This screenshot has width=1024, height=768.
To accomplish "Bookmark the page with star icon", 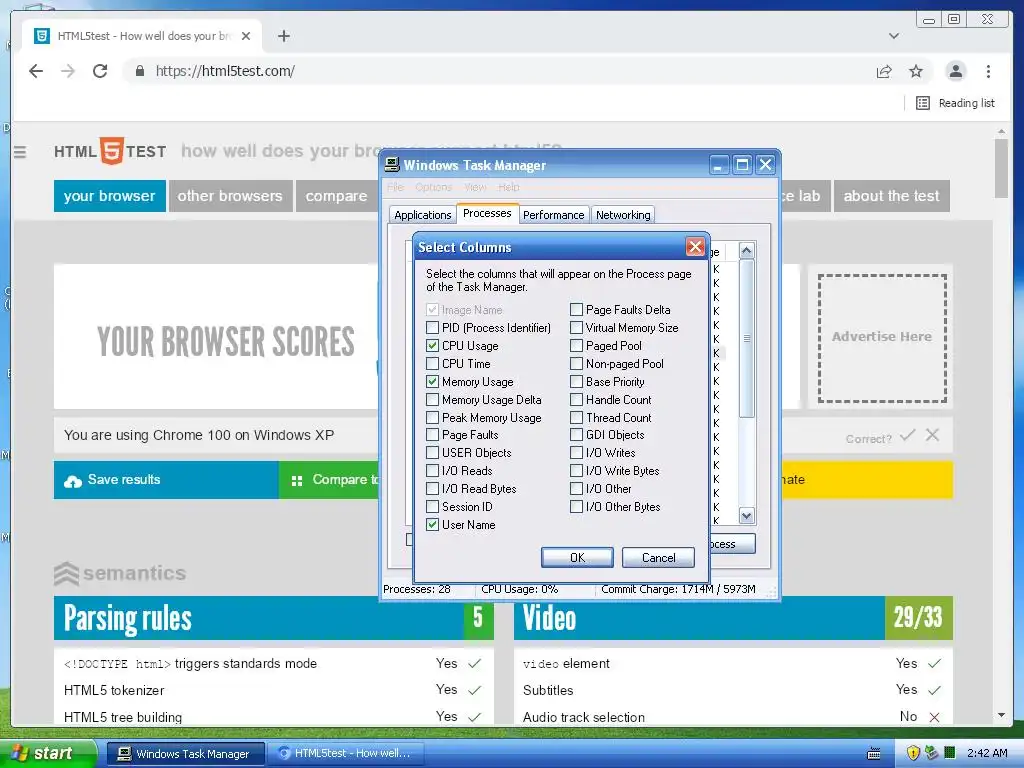I will click(x=916, y=71).
